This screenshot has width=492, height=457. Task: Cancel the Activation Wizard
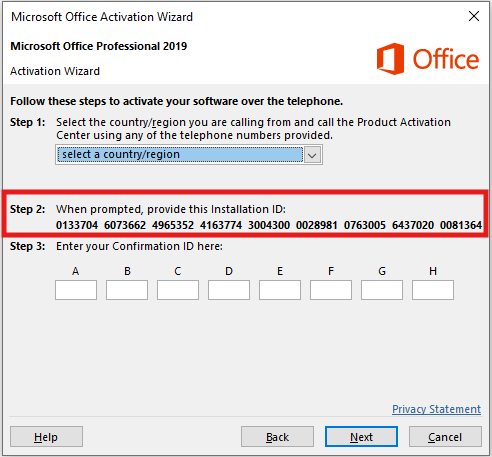[445, 437]
